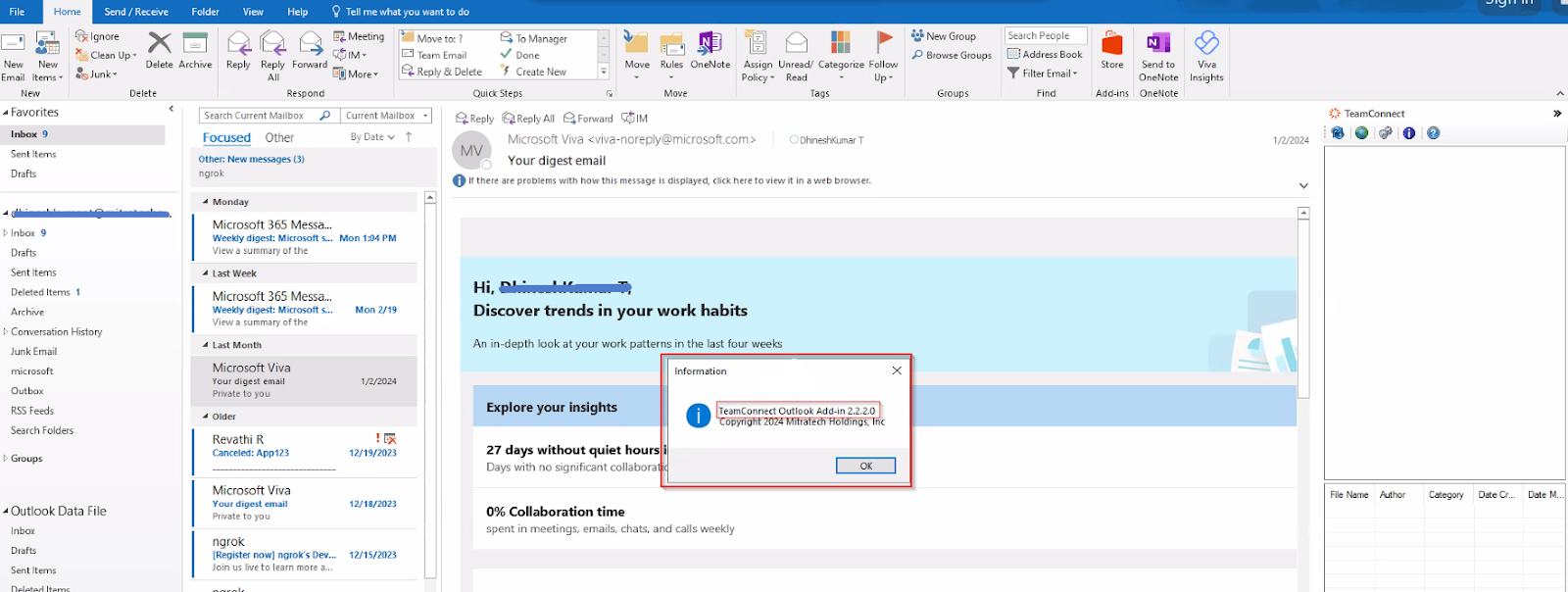Click the TeamConnect globe toolbar icon

(x=1361, y=133)
